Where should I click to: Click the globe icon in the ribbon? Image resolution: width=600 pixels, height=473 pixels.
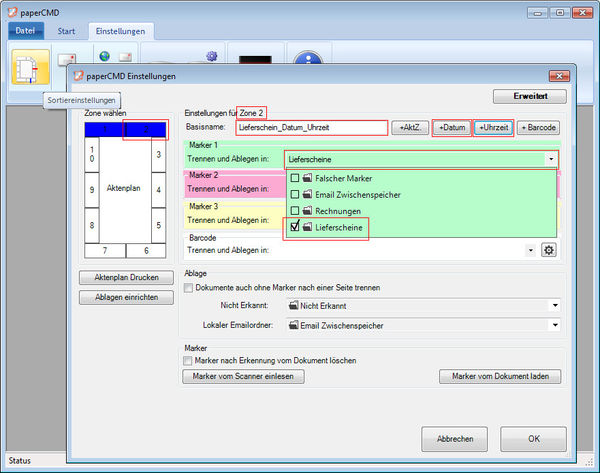[104, 57]
